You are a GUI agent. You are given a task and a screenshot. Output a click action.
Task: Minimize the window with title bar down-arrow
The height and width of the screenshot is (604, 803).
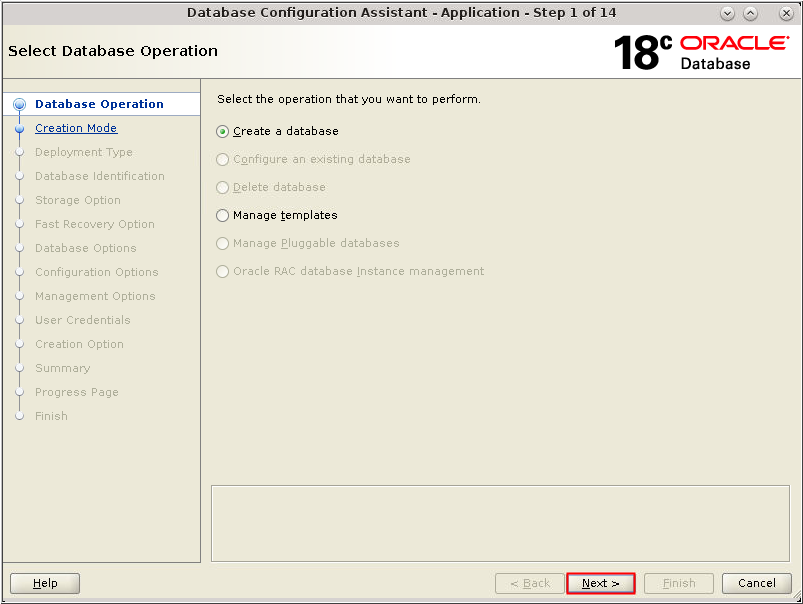point(727,13)
